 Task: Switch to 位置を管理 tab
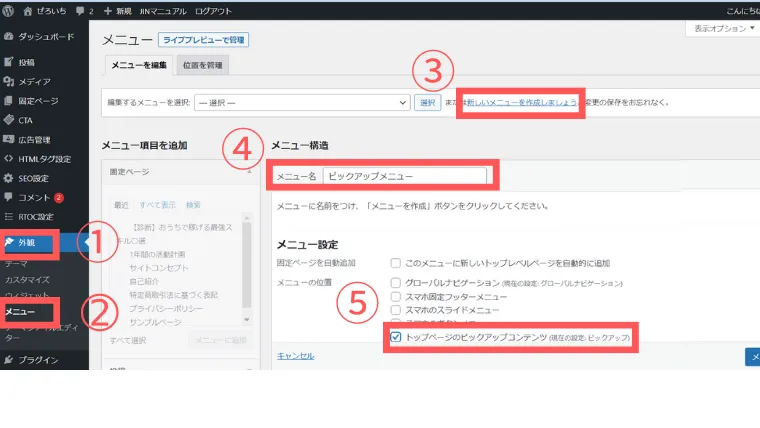[x=203, y=65]
